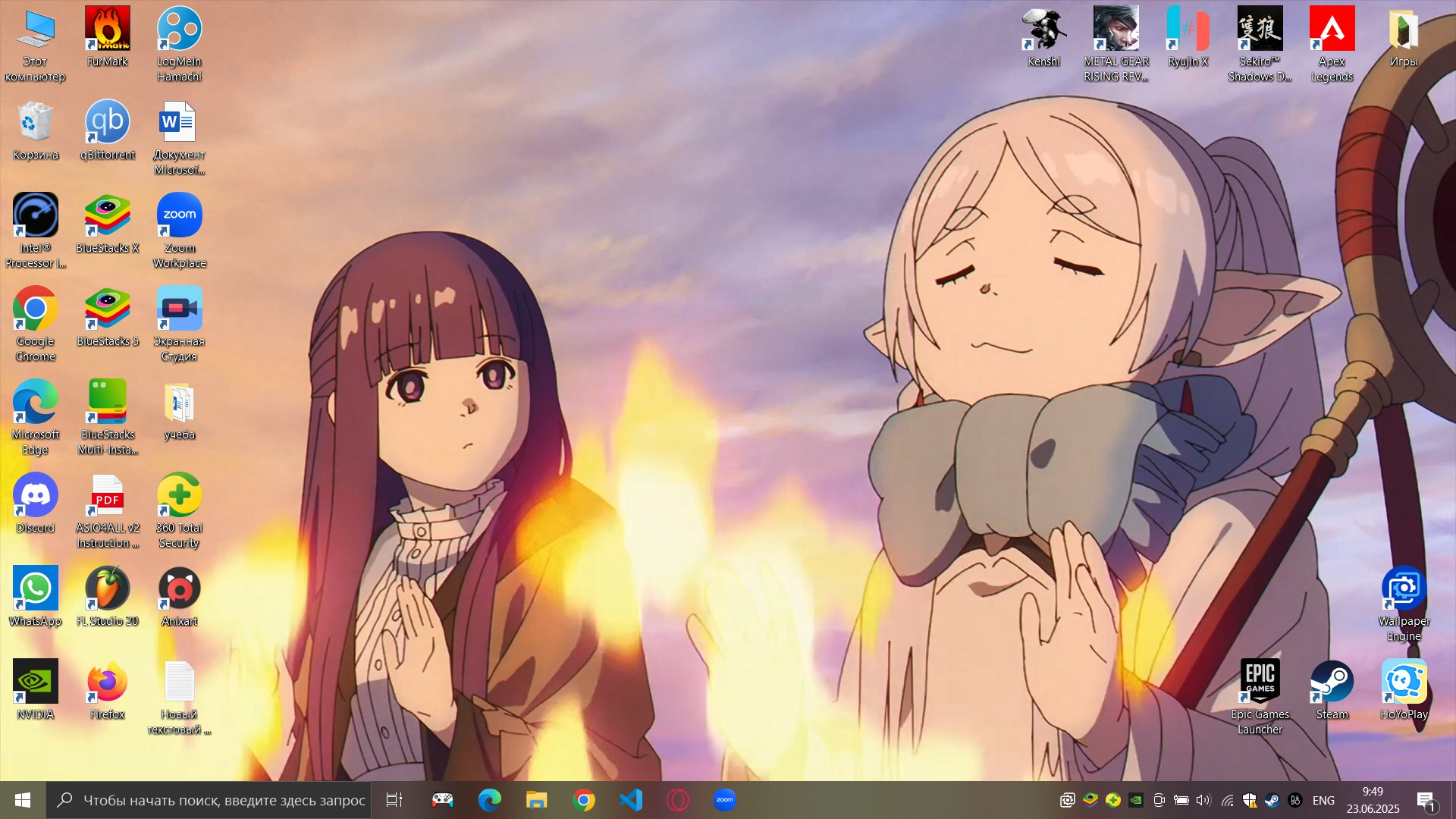The image size is (1456, 819).
Task: Select the 360 Total Security desktop shortcut
Action: click(x=179, y=511)
